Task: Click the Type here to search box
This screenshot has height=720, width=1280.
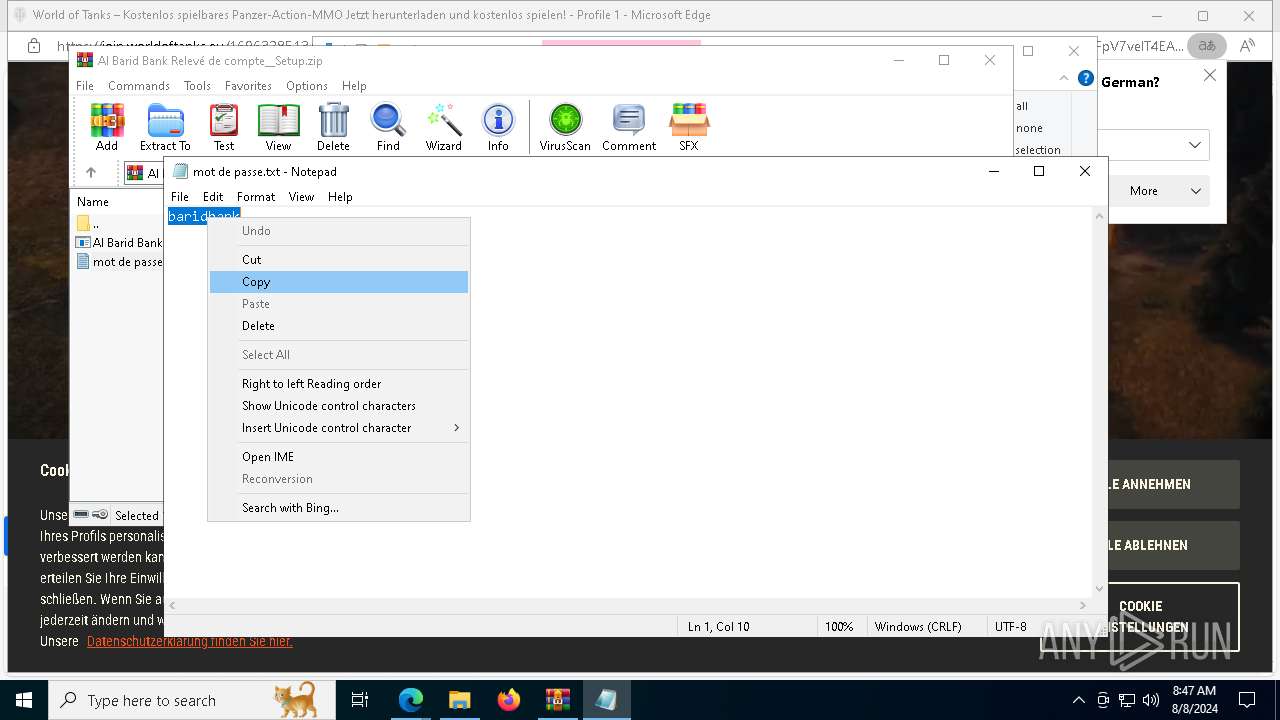Action: [191, 700]
